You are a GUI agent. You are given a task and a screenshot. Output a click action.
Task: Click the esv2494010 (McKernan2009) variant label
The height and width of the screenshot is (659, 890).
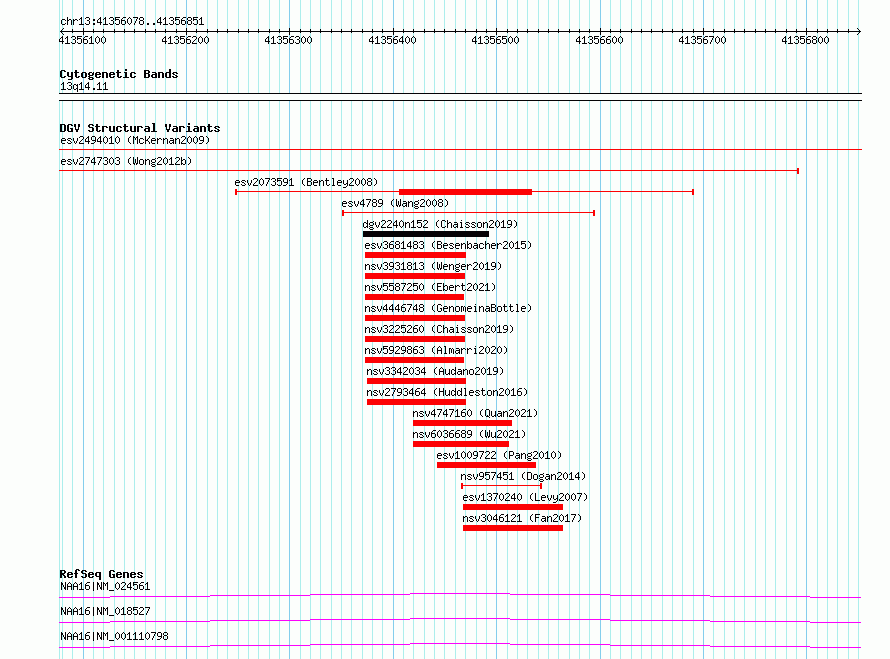coord(135,140)
